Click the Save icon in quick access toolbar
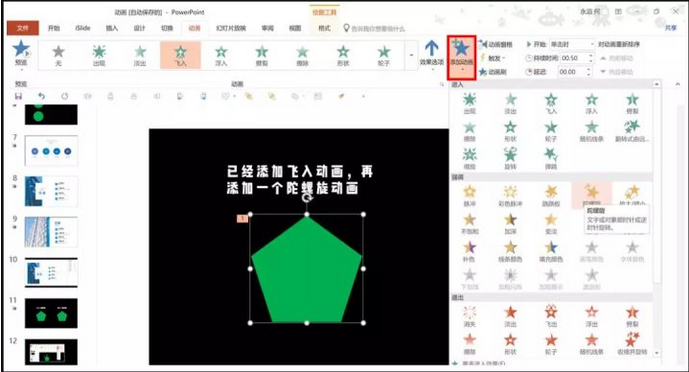This screenshot has width=689, height=372. (x=18, y=96)
